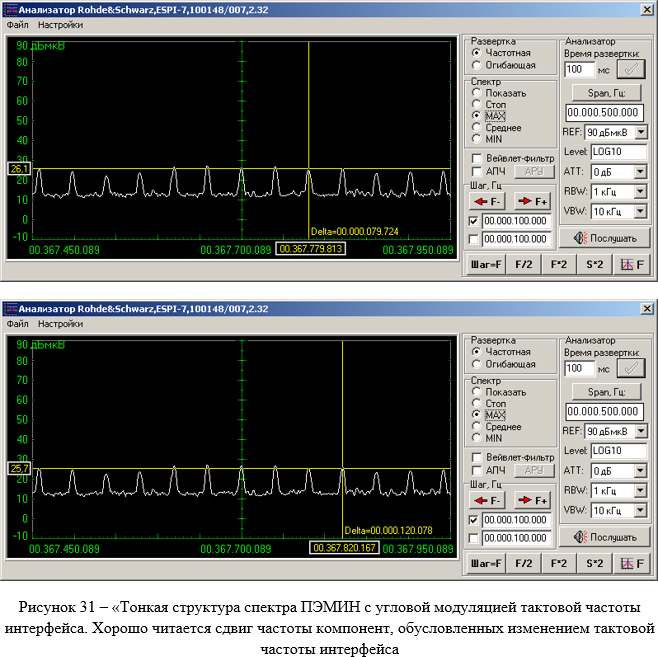The image size is (658, 657).
Task: Select Частотная sweep radio in top window
Action: click(476, 53)
